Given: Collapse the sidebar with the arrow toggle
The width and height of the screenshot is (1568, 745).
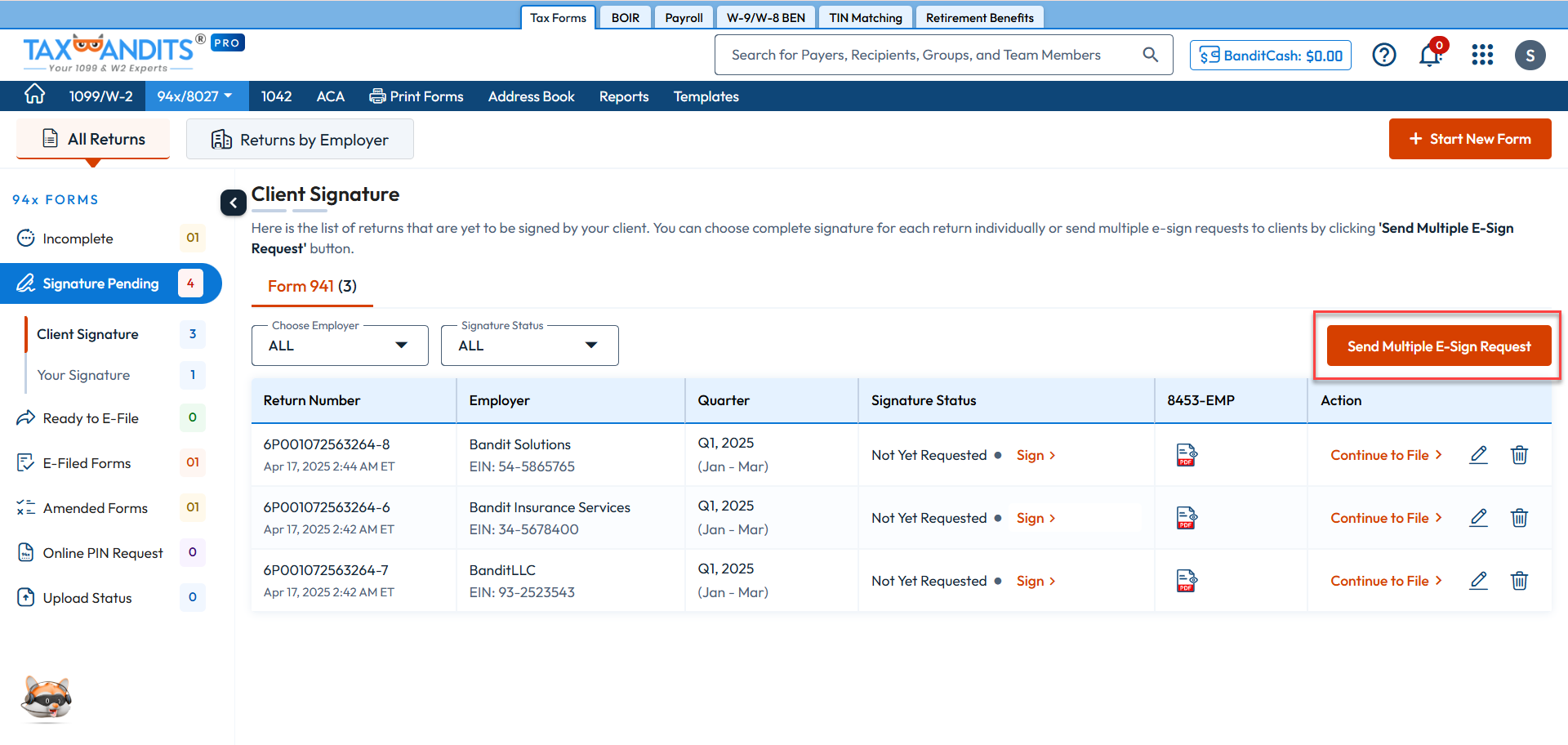Looking at the screenshot, I should click(x=233, y=203).
